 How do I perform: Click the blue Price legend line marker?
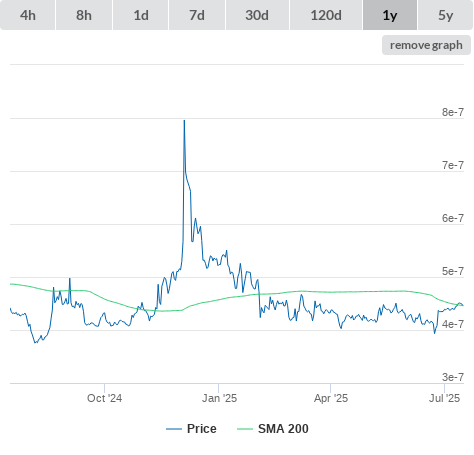(174, 429)
